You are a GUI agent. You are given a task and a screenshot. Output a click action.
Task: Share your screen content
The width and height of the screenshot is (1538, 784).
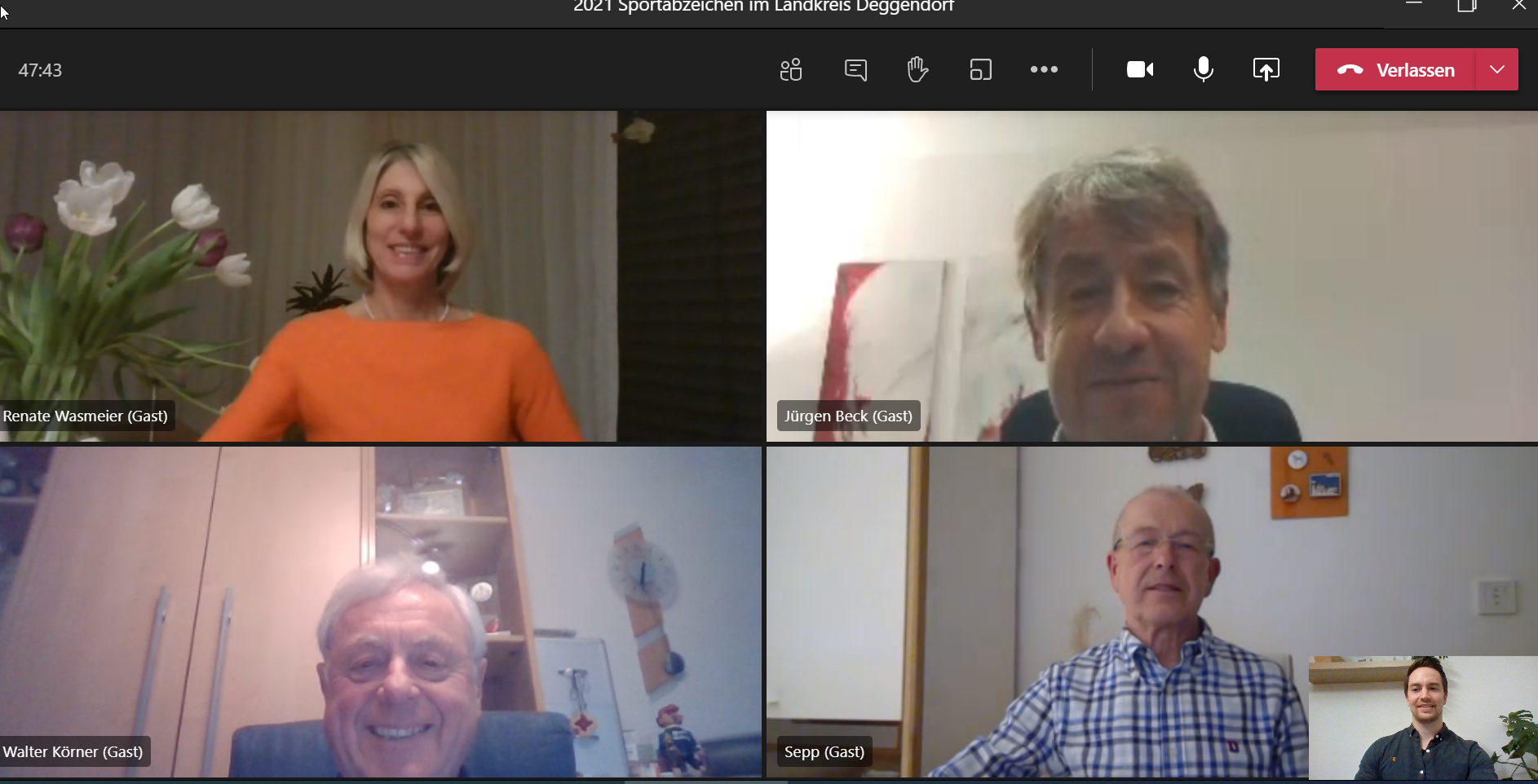pyautogui.click(x=1266, y=70)
